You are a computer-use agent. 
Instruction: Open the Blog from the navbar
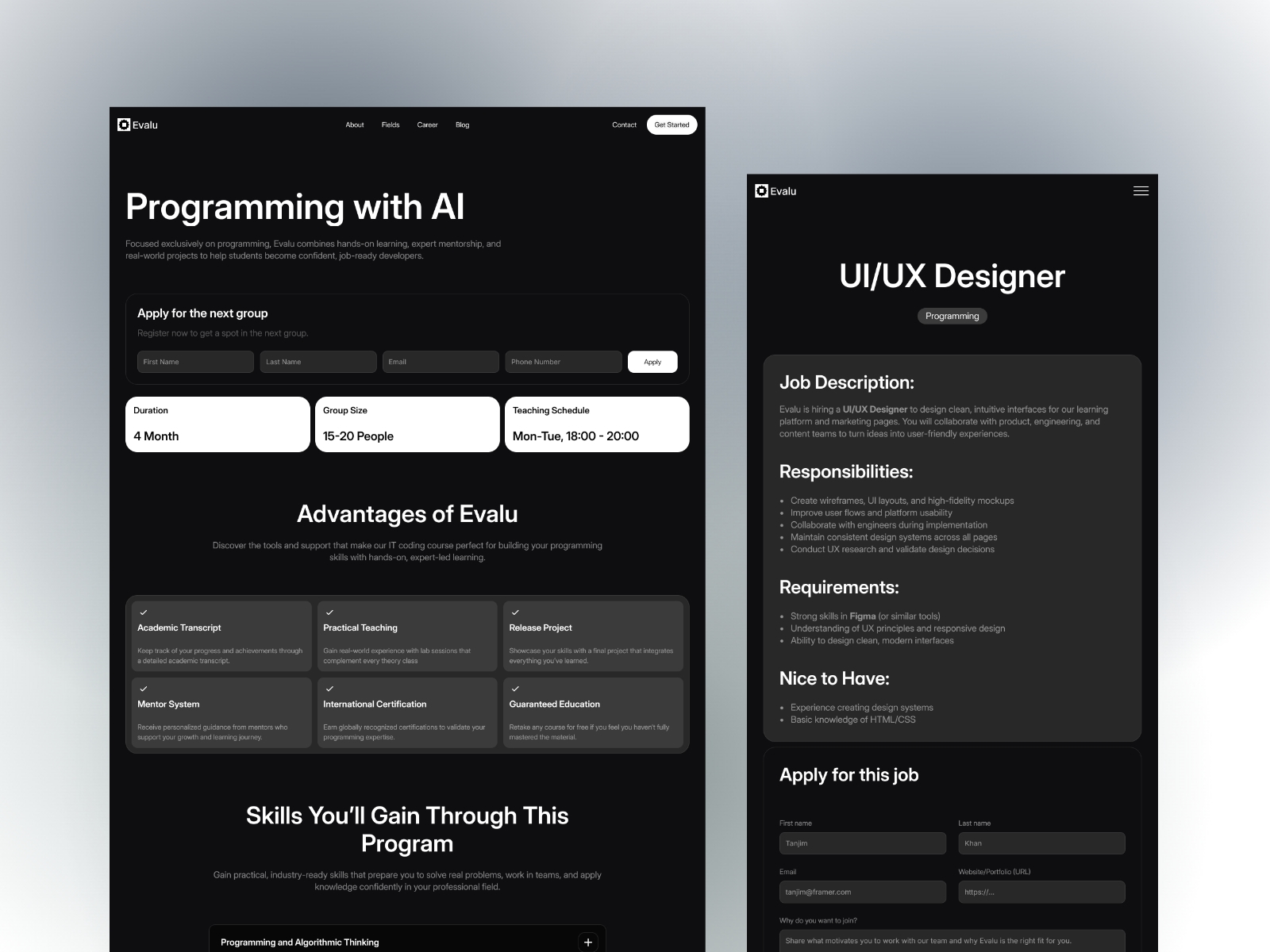462,125
